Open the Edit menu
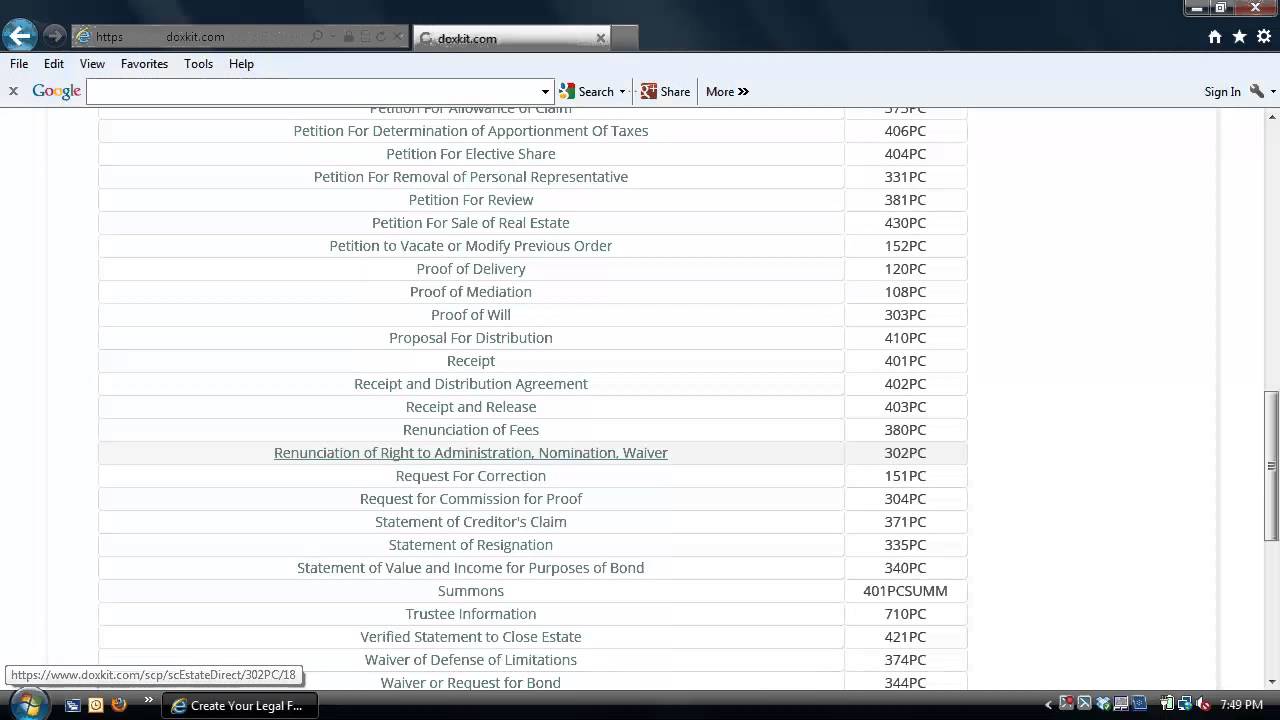 (x=54, y=63)
